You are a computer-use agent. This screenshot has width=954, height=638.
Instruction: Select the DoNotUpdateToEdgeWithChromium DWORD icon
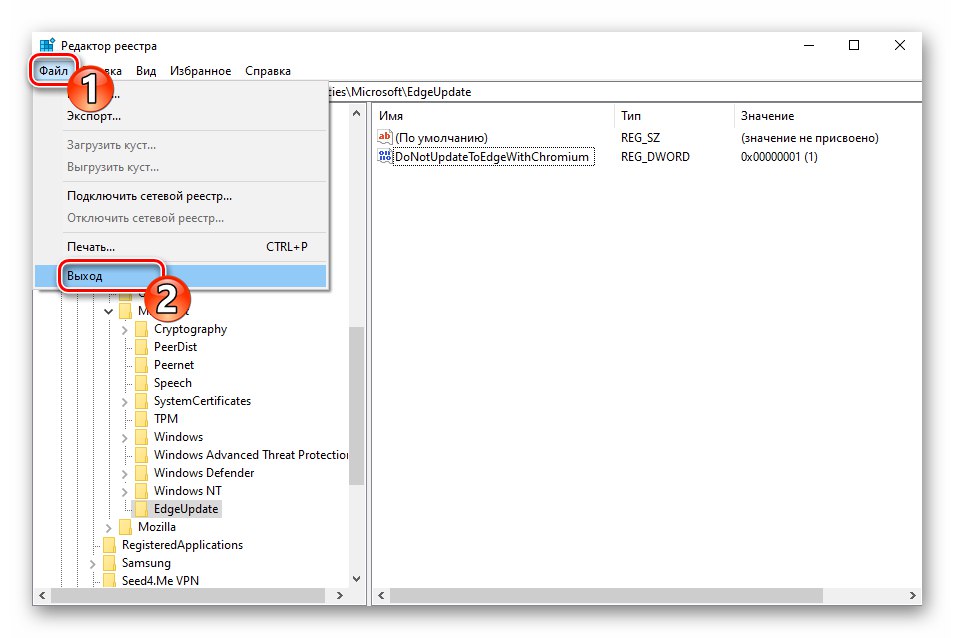385,156
